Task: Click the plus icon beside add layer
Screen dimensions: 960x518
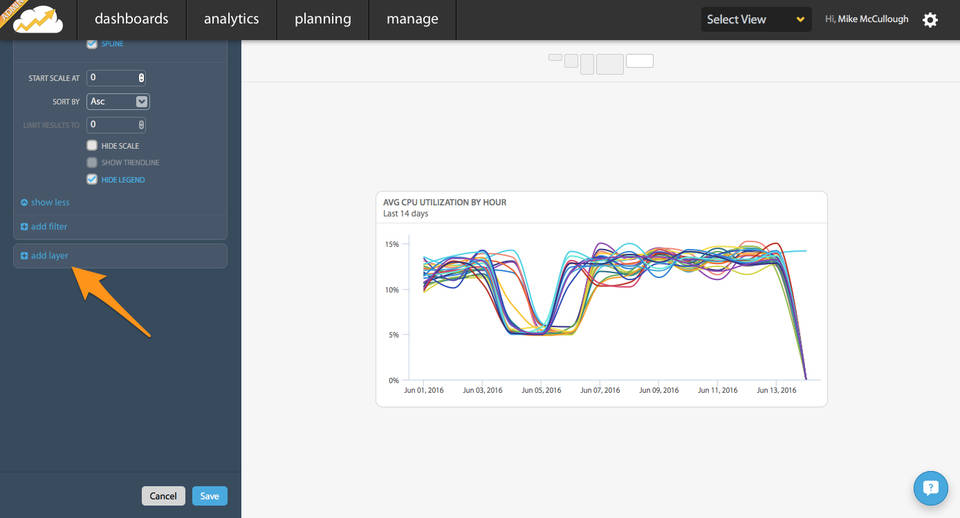Action: [24, 256]
